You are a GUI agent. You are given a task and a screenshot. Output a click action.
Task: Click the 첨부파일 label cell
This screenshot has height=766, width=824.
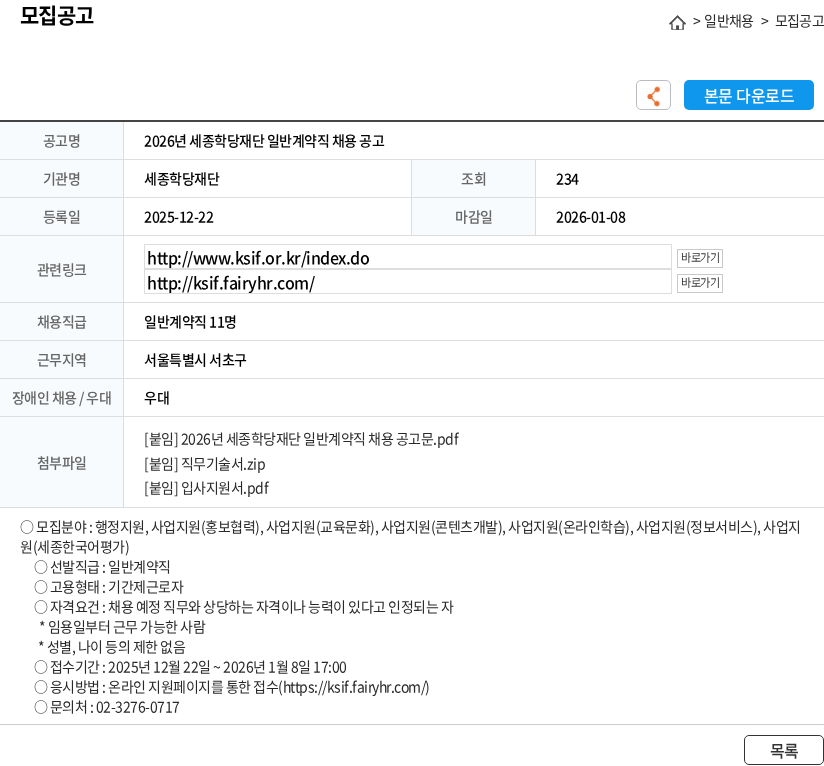pyautogui.click(x=61, y=462)
